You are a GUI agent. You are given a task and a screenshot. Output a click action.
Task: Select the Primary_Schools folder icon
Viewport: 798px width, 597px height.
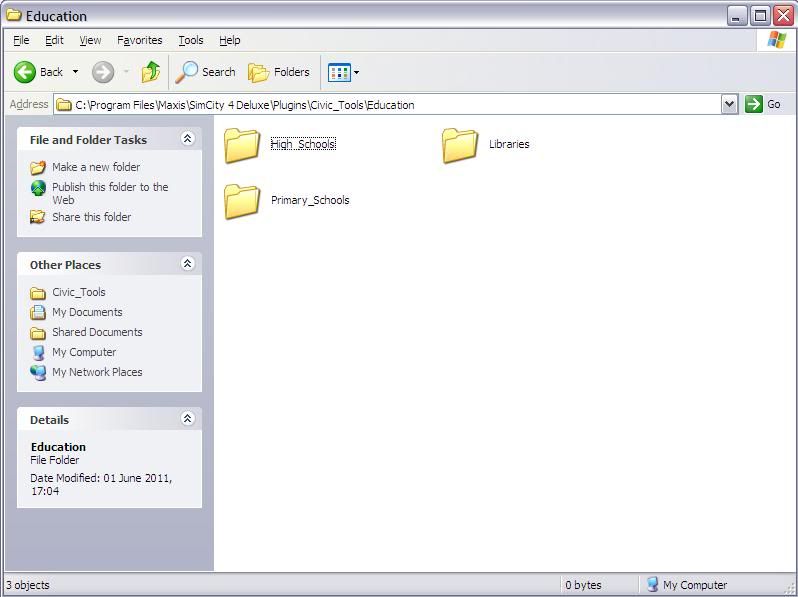click(x=242, y=202)
